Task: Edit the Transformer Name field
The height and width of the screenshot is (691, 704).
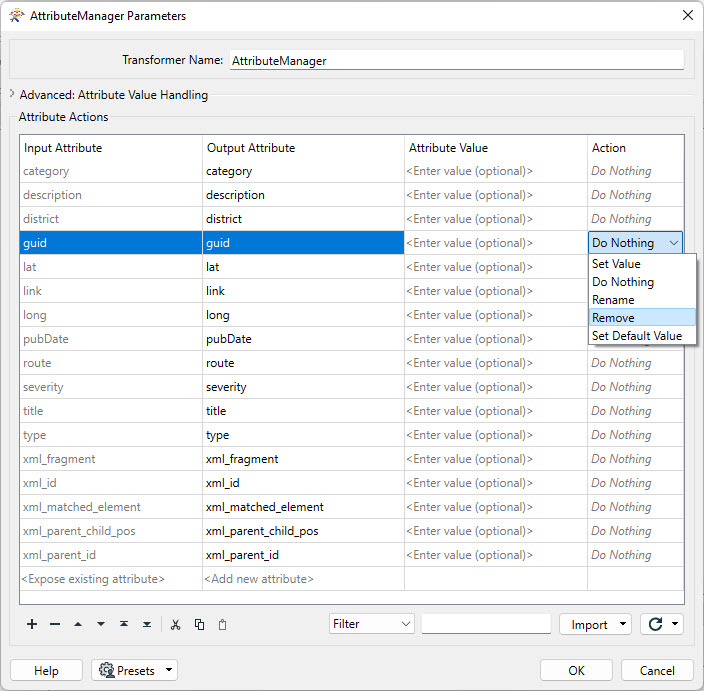Action: pos(457,60)
